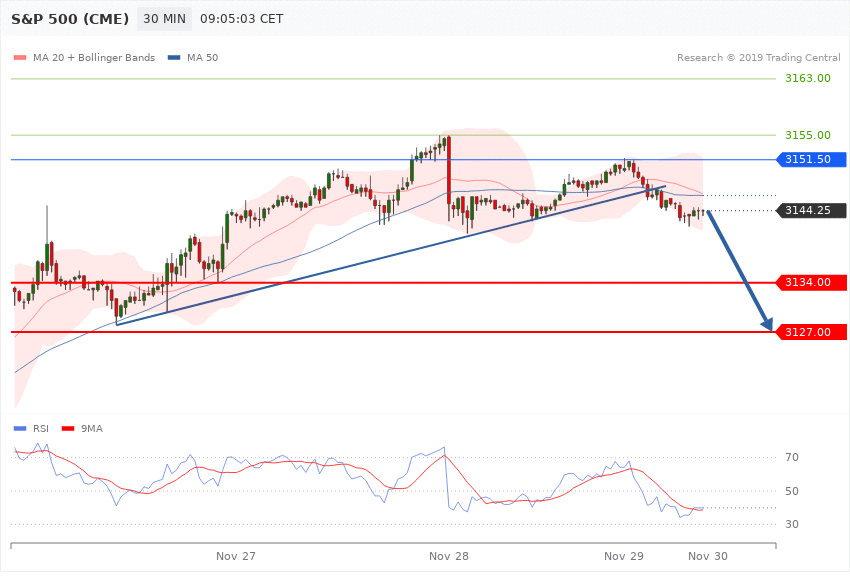Click the S&P 500 (CME) chart title
Screen dimensions: 850x576
[70, 19]
